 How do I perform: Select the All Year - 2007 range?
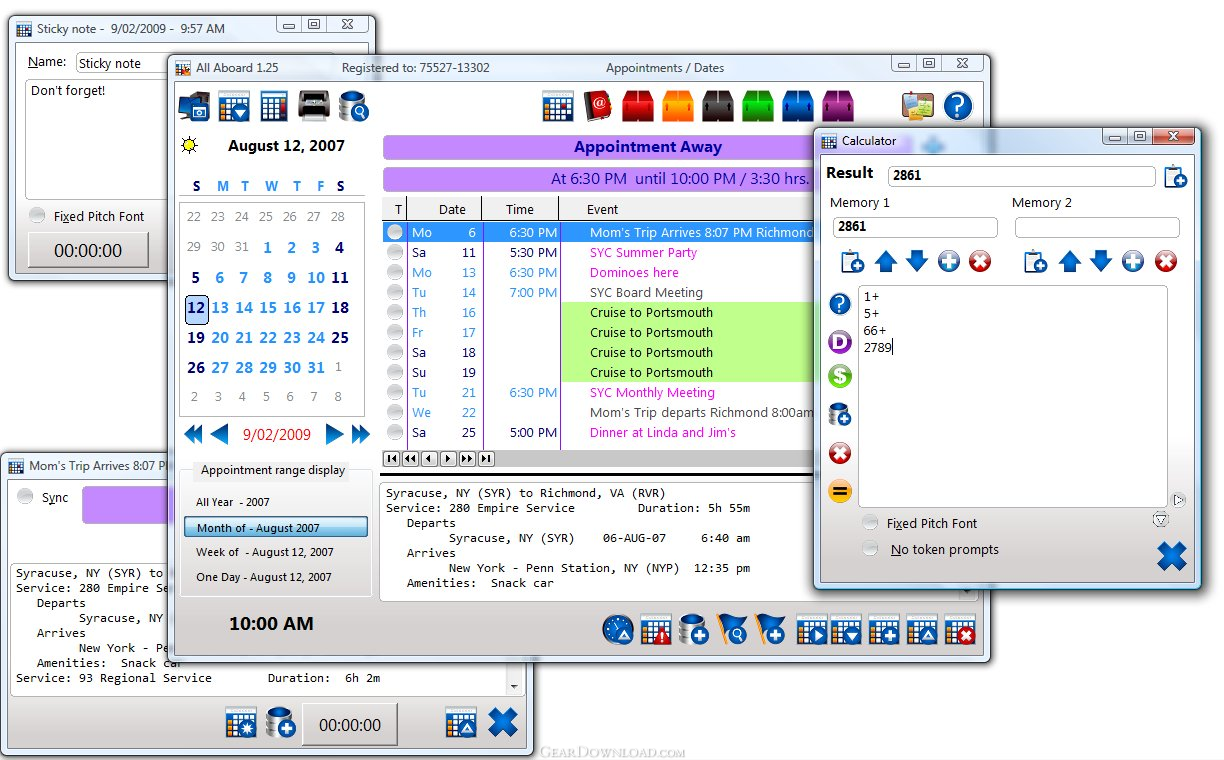[233, 503]
